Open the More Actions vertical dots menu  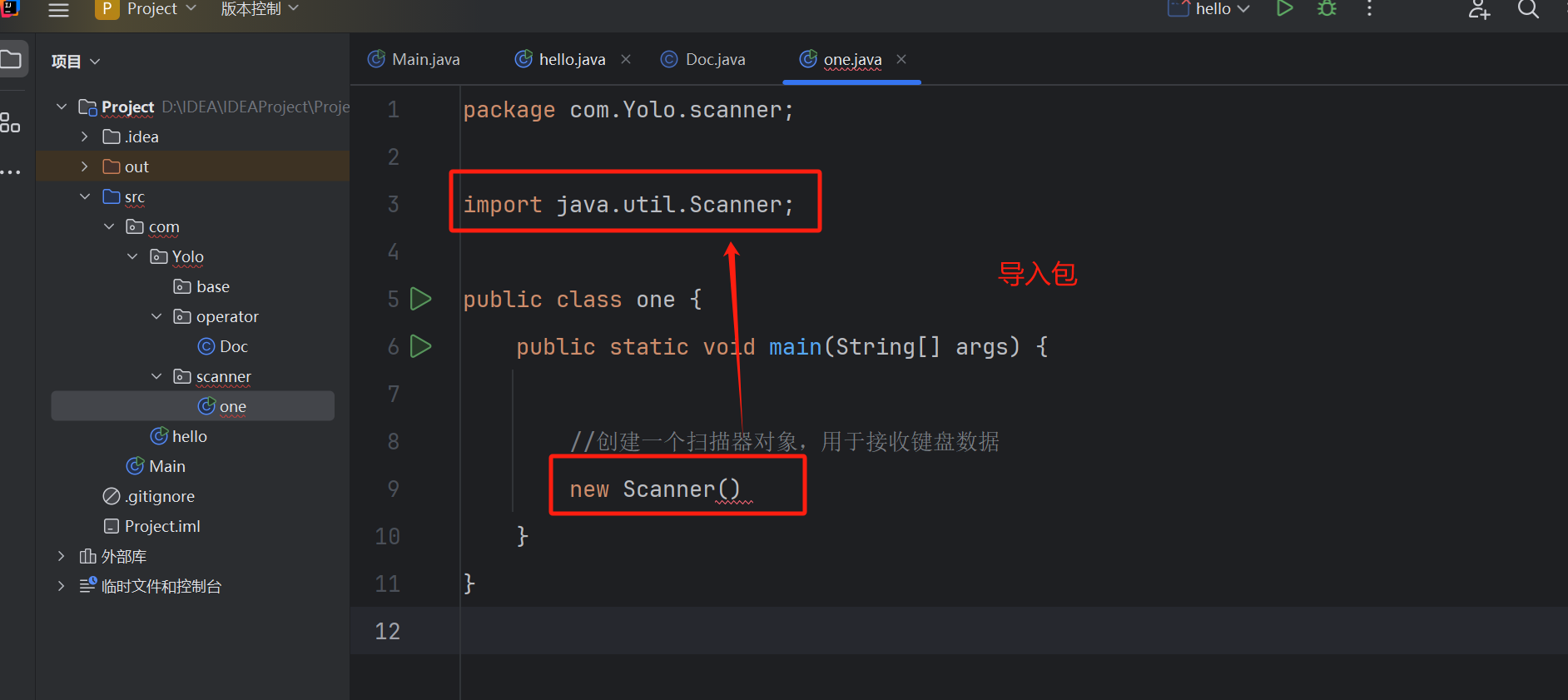coord(1369,9)
